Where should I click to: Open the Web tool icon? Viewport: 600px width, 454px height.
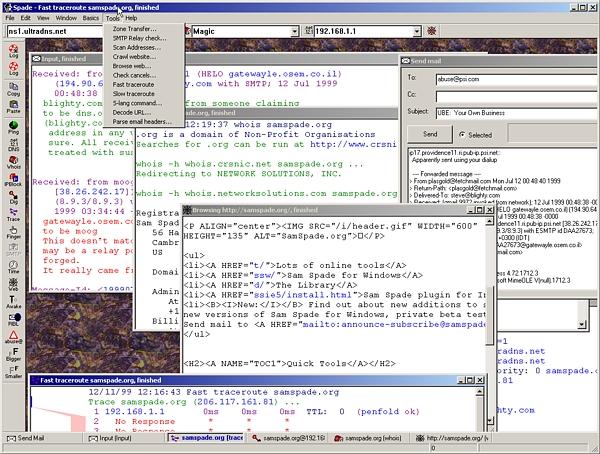13,285
